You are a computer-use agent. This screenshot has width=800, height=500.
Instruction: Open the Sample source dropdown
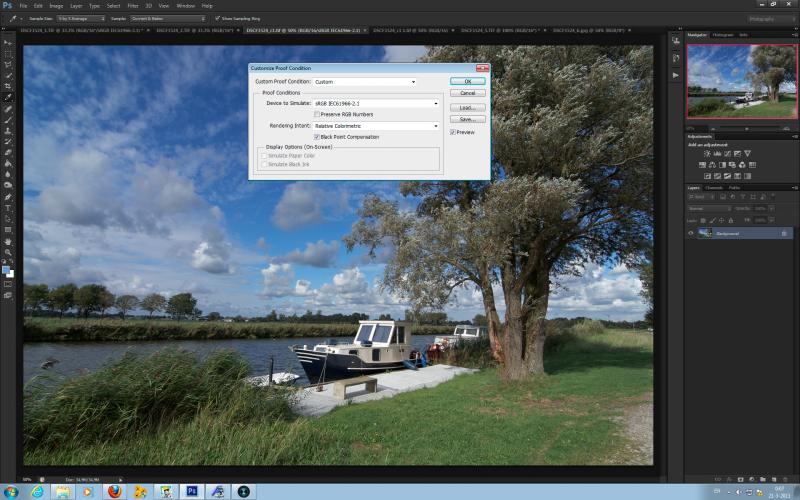(x=168, y=18)
